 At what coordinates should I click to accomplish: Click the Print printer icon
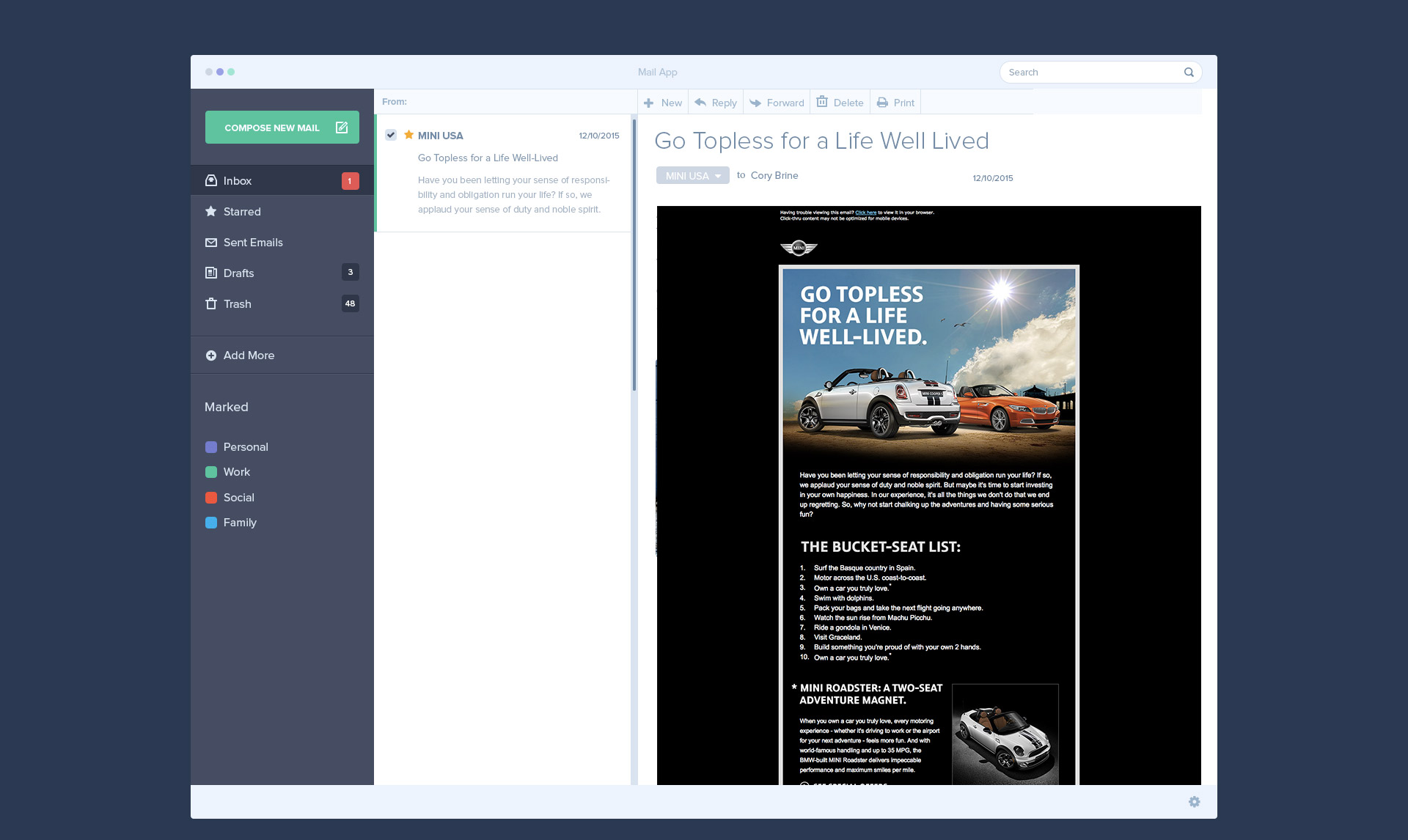(882, 103)
